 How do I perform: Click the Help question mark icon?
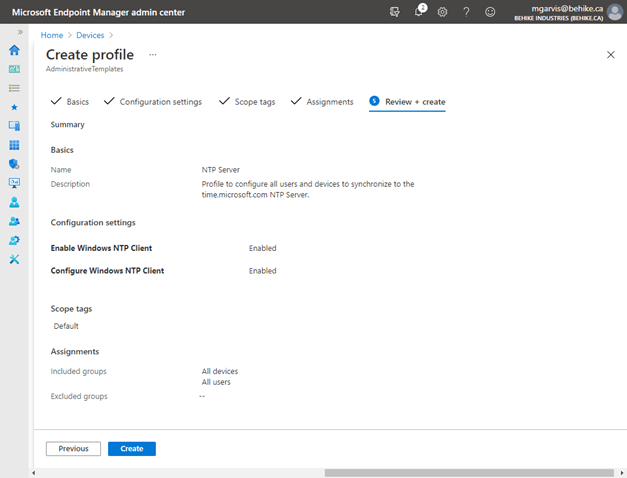(466, 12)
